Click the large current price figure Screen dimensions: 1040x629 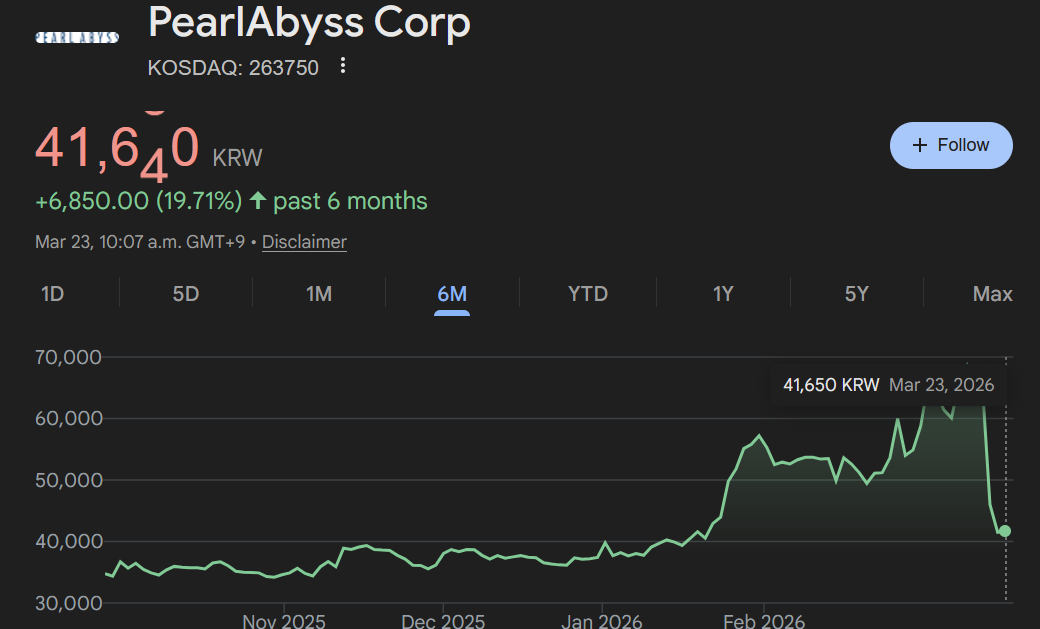pos(117,147)
